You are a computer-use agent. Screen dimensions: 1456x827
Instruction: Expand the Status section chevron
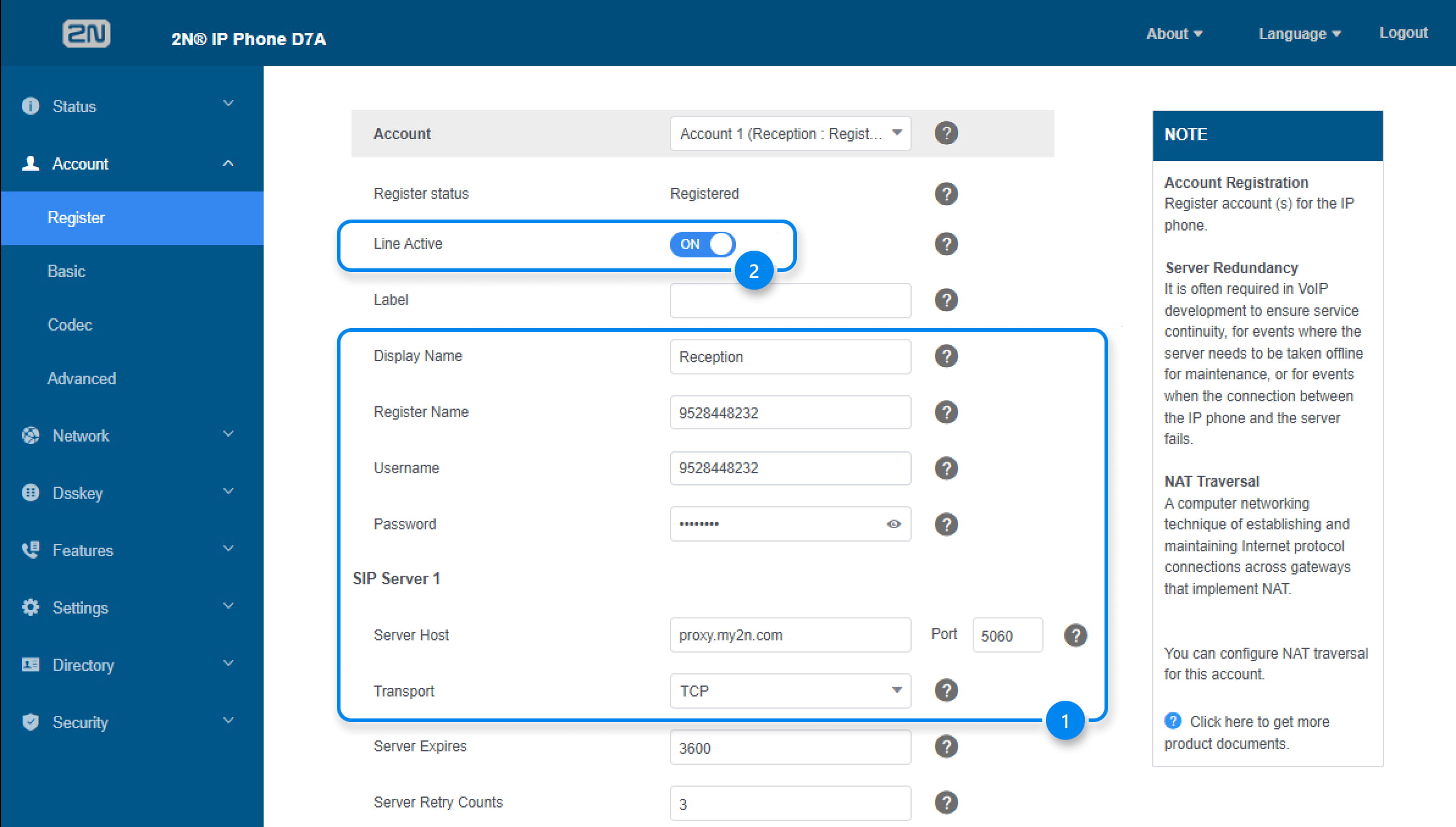coord(228,104)
